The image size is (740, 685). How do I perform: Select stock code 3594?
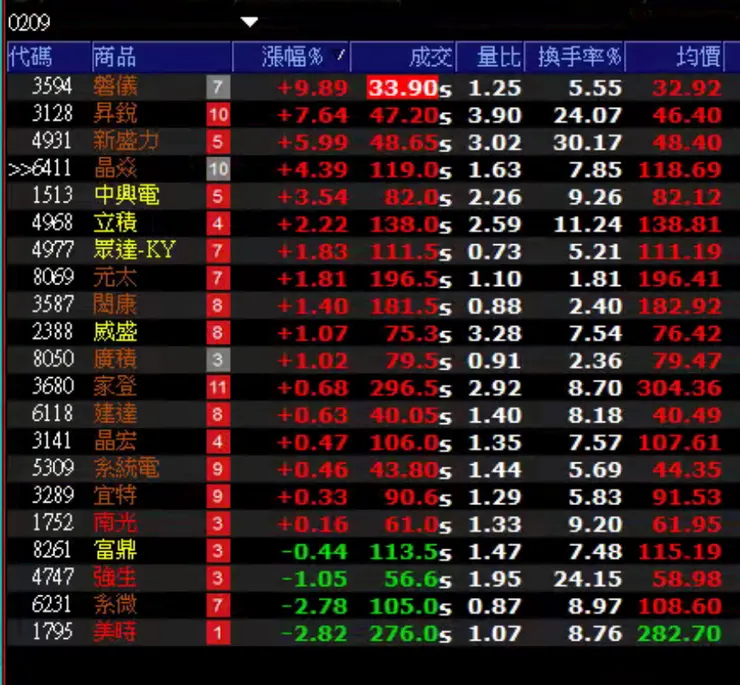(x=52, y=86)
